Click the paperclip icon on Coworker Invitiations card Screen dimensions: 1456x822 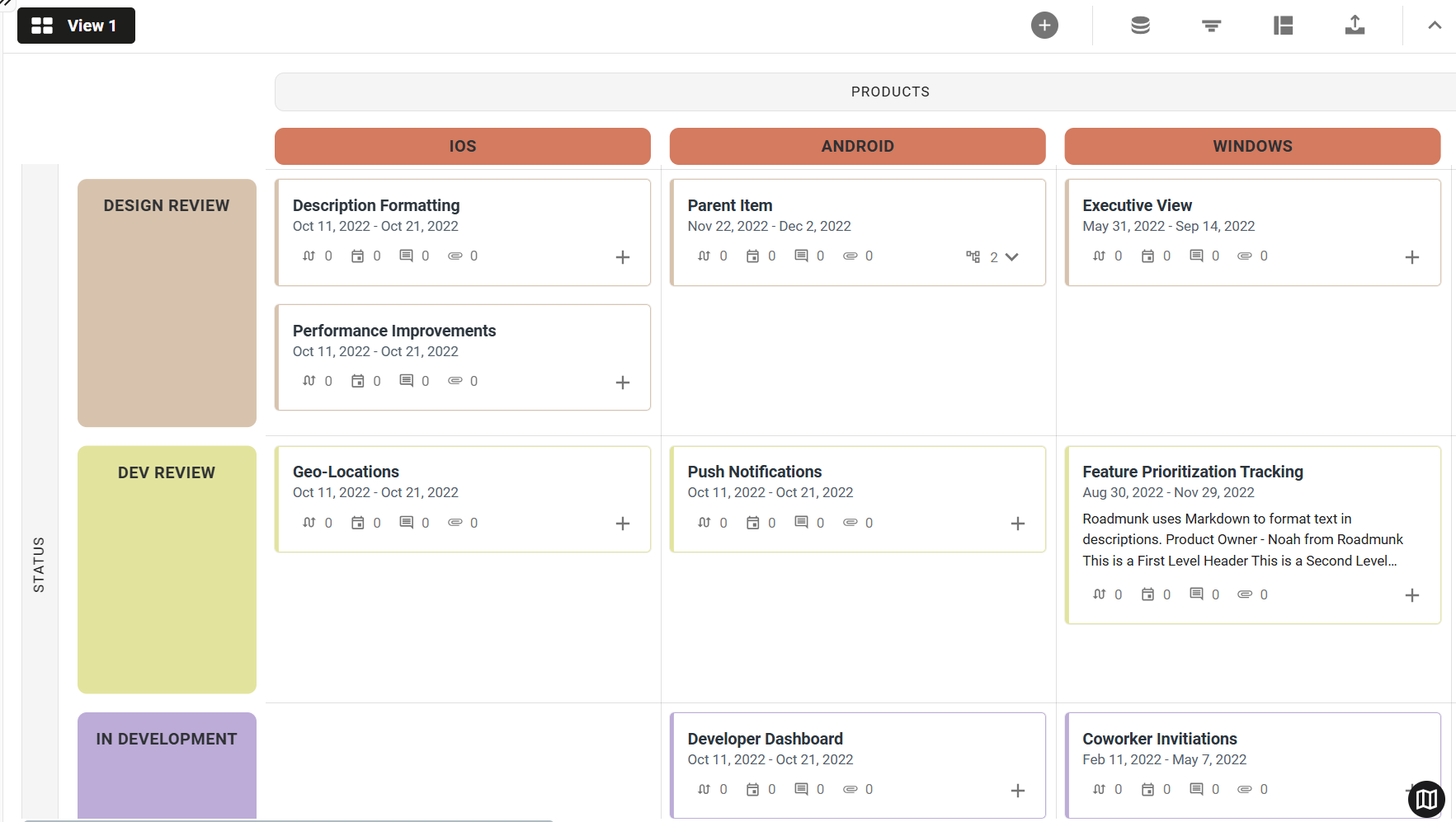click(x=1244, y=789)
